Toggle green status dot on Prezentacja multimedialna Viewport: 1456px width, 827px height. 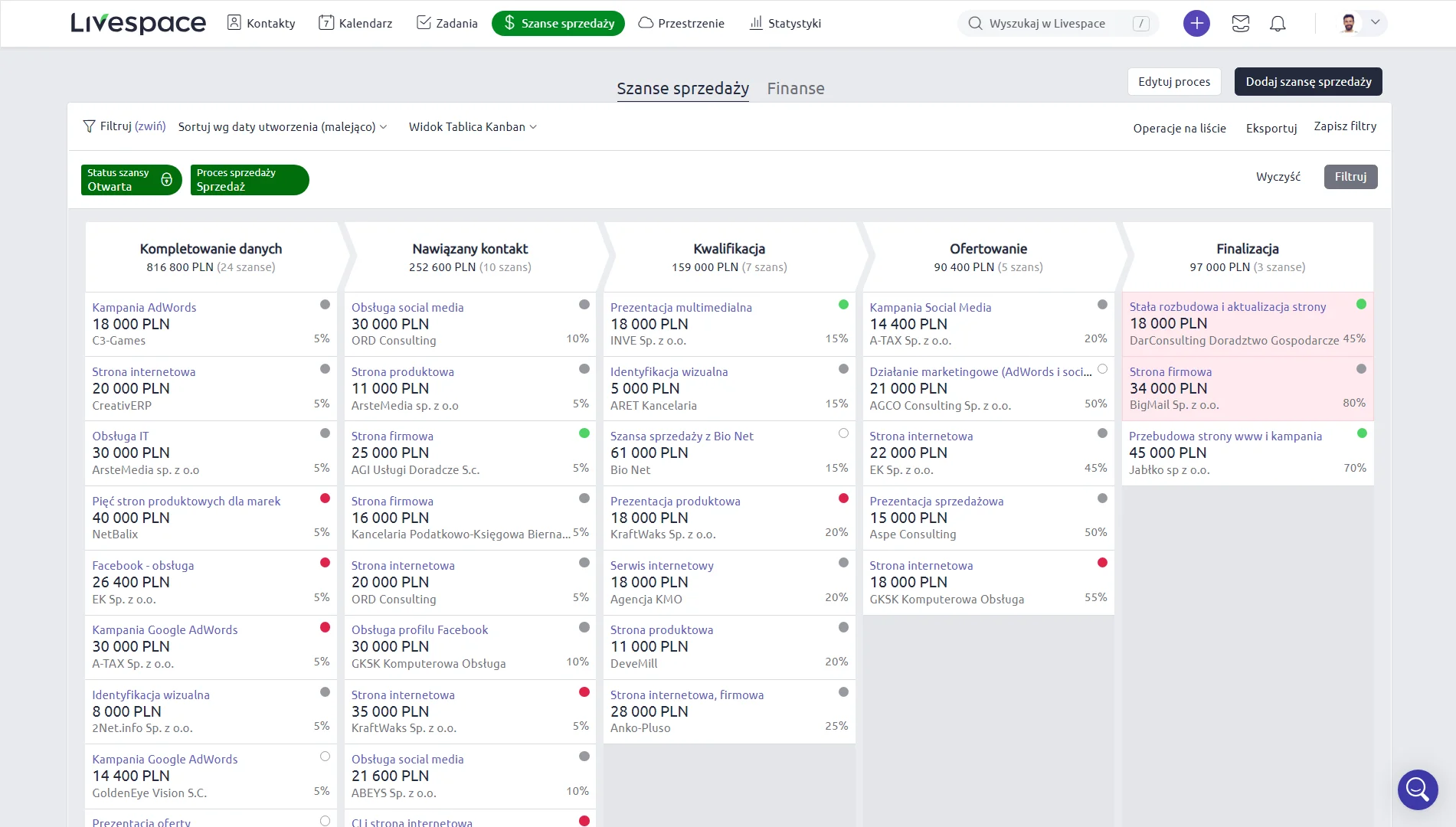843,305
